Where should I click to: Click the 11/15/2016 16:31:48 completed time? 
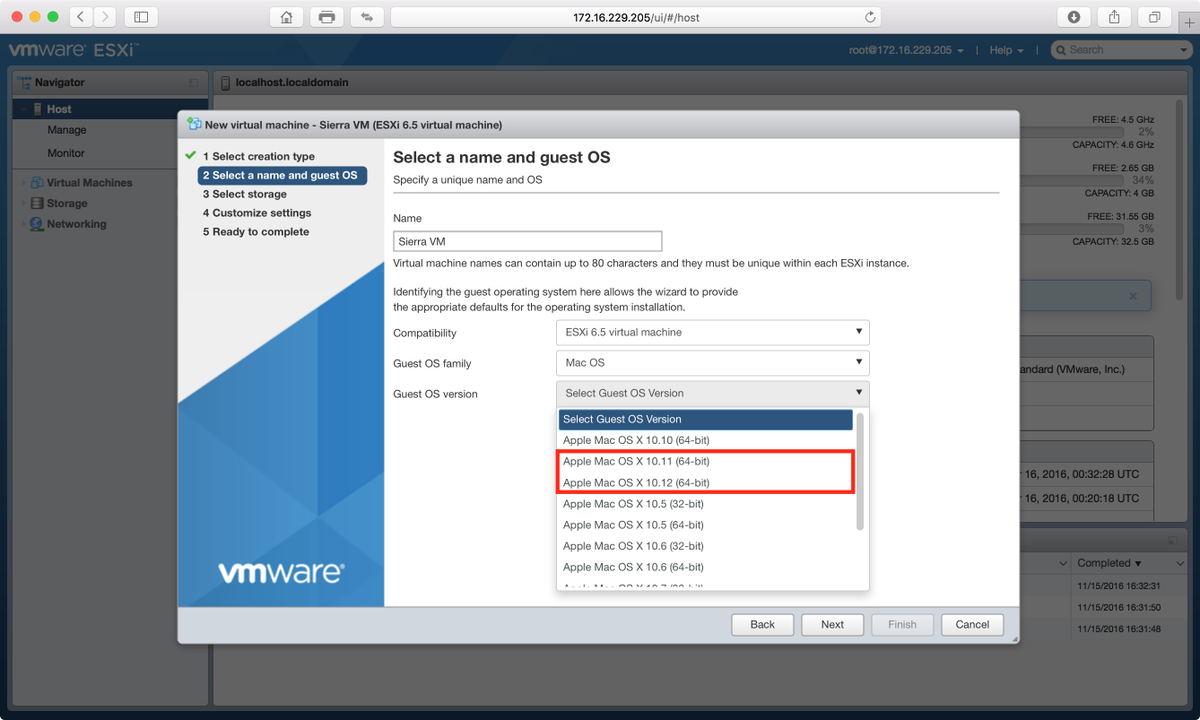(x=1119, y=628)
